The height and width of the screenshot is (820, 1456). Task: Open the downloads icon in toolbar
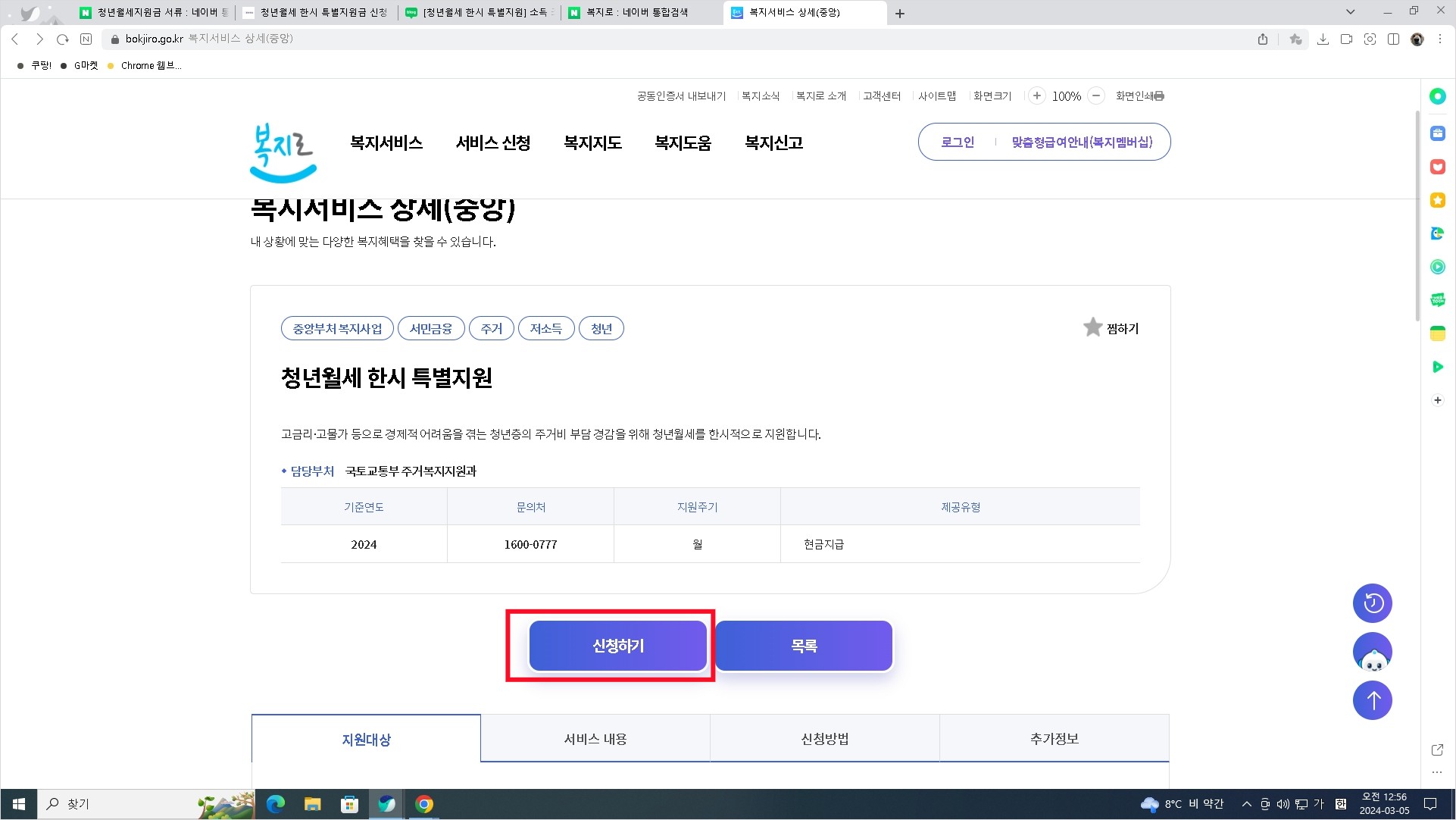point(1323,39)
